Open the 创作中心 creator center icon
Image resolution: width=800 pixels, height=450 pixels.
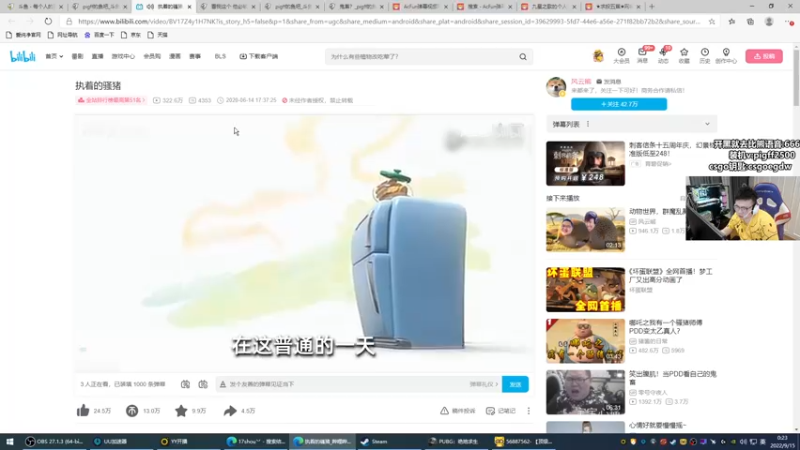726,56
